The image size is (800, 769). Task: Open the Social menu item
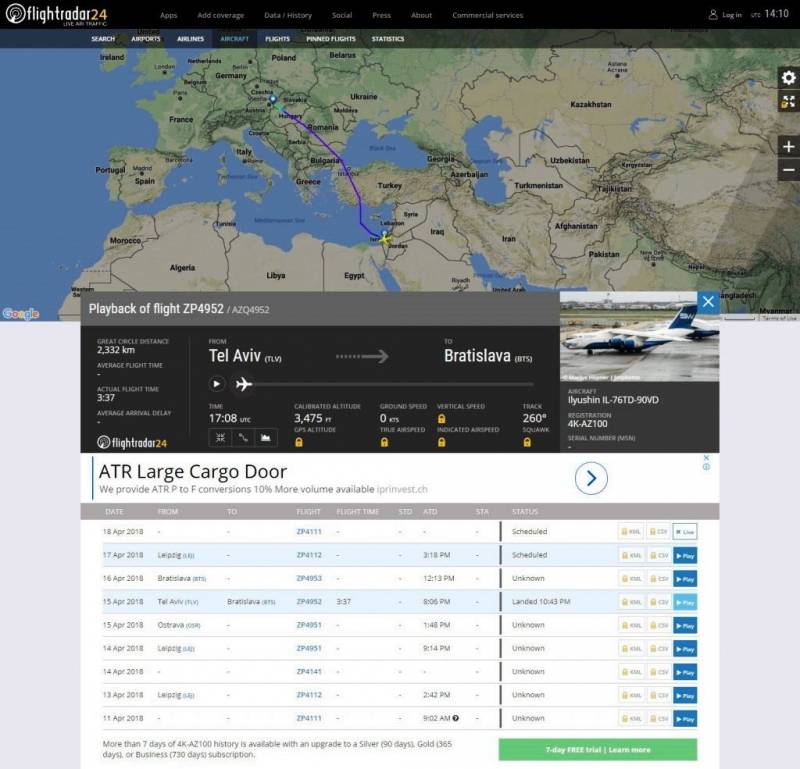tap(342, 15)
